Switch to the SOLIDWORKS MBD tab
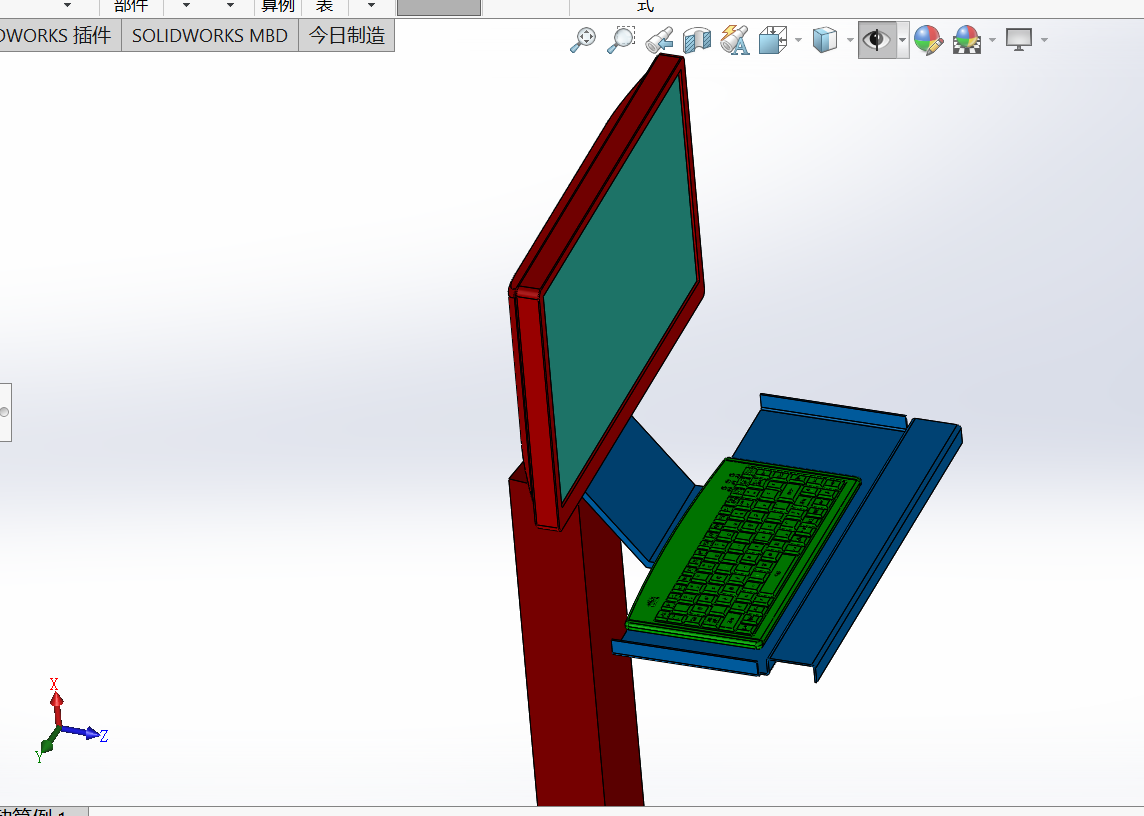Screen dimensions: 1144x816 (209, 36)
